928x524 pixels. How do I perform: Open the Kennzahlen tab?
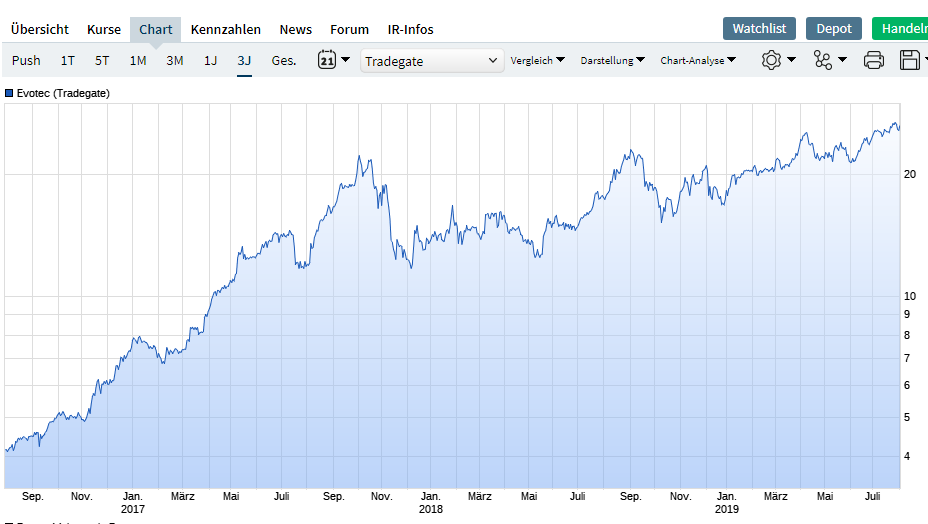(225, 30)
